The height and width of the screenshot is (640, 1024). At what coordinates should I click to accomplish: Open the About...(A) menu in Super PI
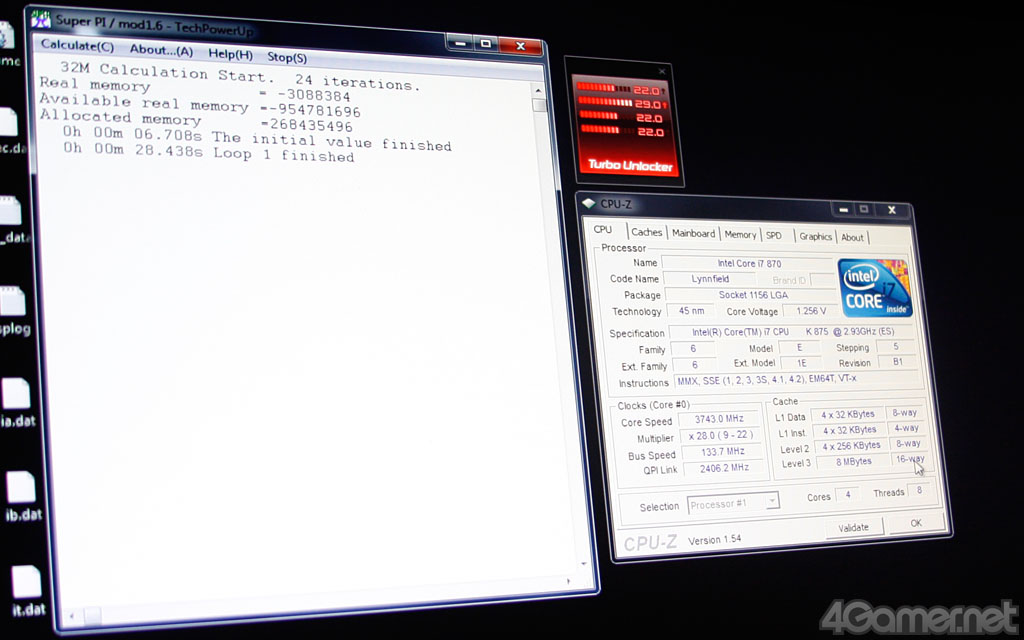[161, 50]
